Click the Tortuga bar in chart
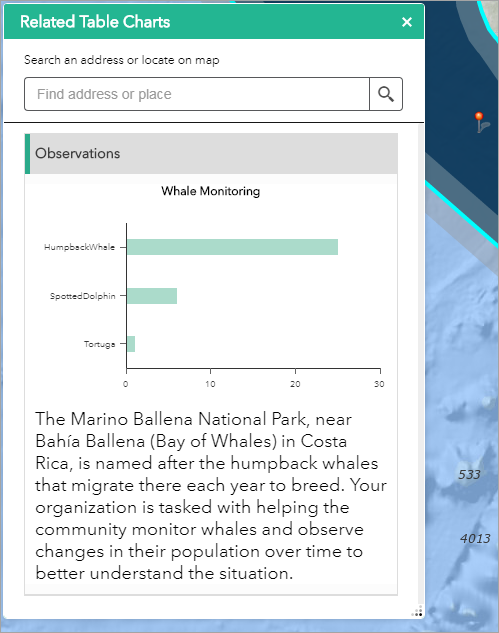 pos(131,344)
